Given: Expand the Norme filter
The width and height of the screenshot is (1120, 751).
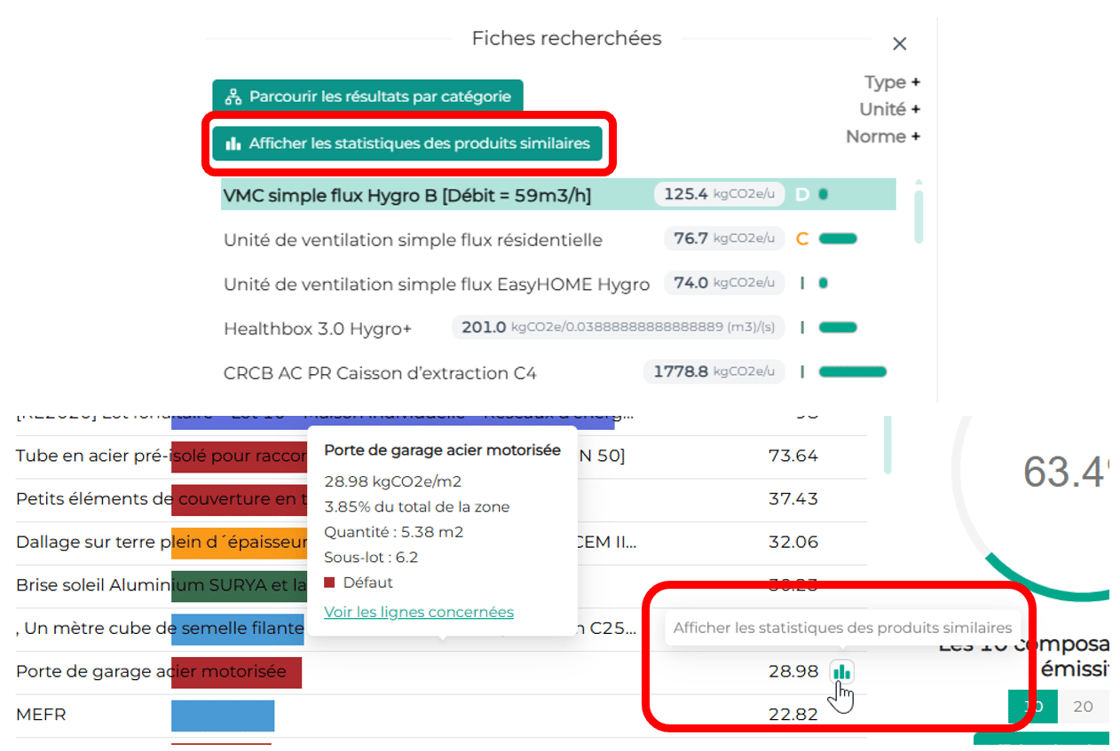Looking at the screenshot, I should [x=883, y=136].
